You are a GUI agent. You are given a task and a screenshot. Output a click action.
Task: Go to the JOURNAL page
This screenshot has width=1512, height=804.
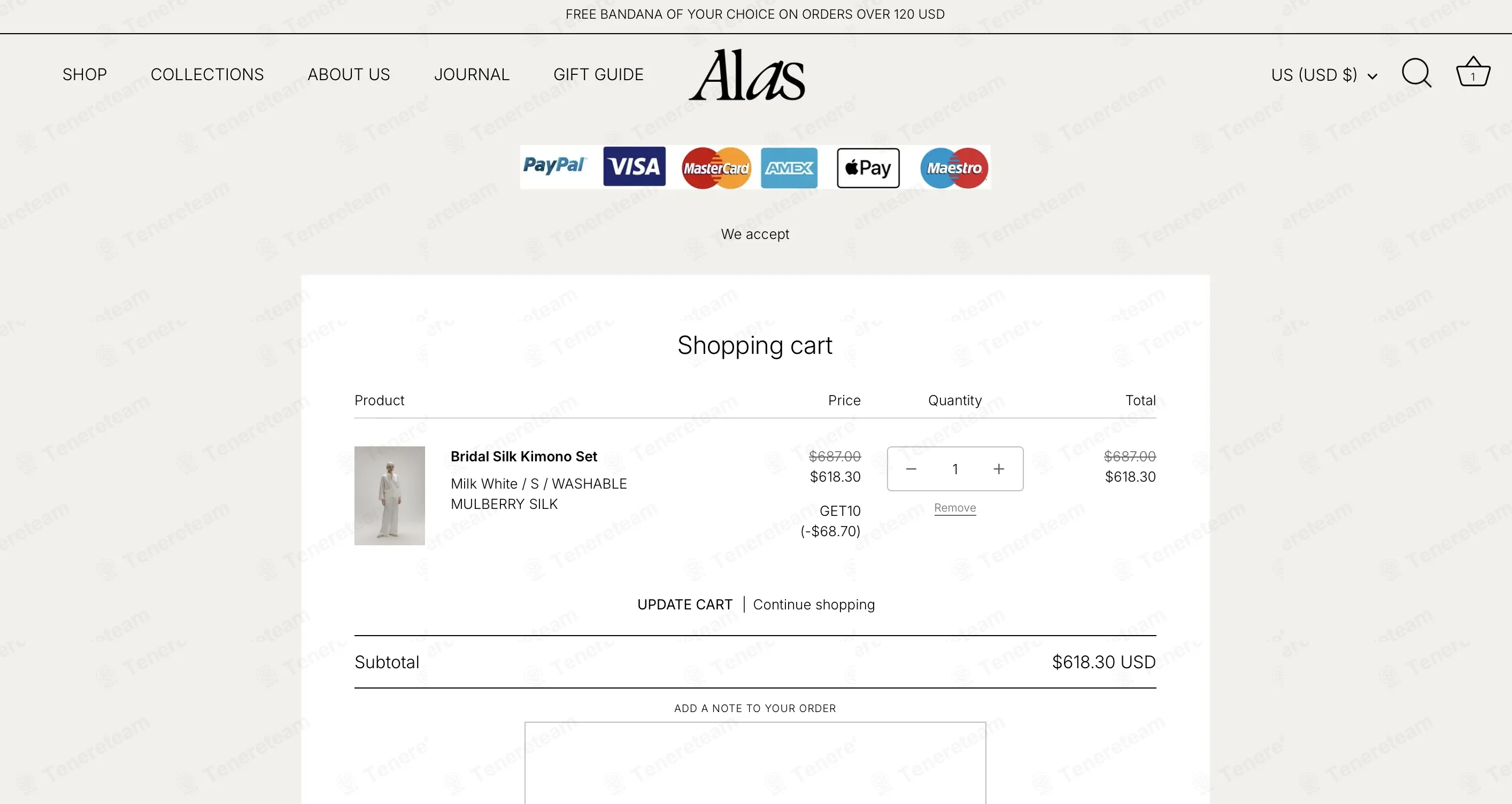[472, 74]
